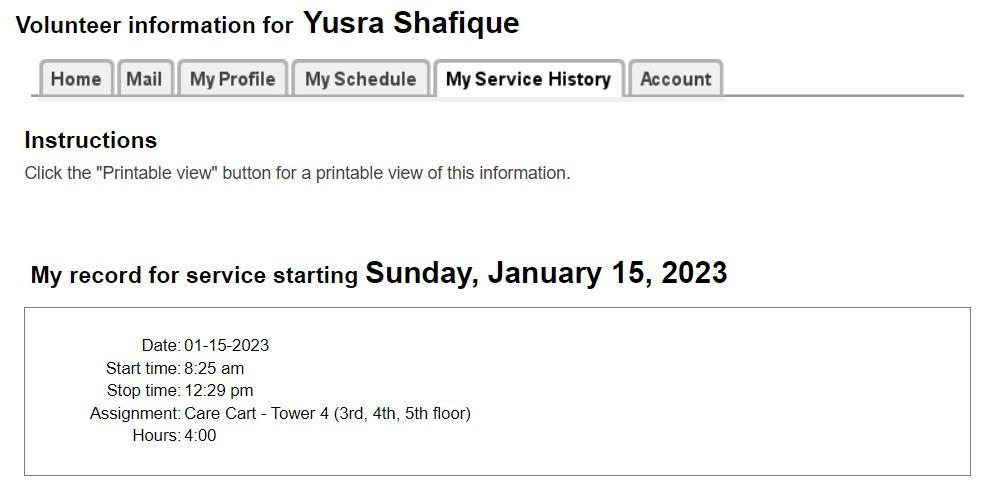Switch to the Mail tab
The width and height of the screenshot is (993, 486).
144,79
